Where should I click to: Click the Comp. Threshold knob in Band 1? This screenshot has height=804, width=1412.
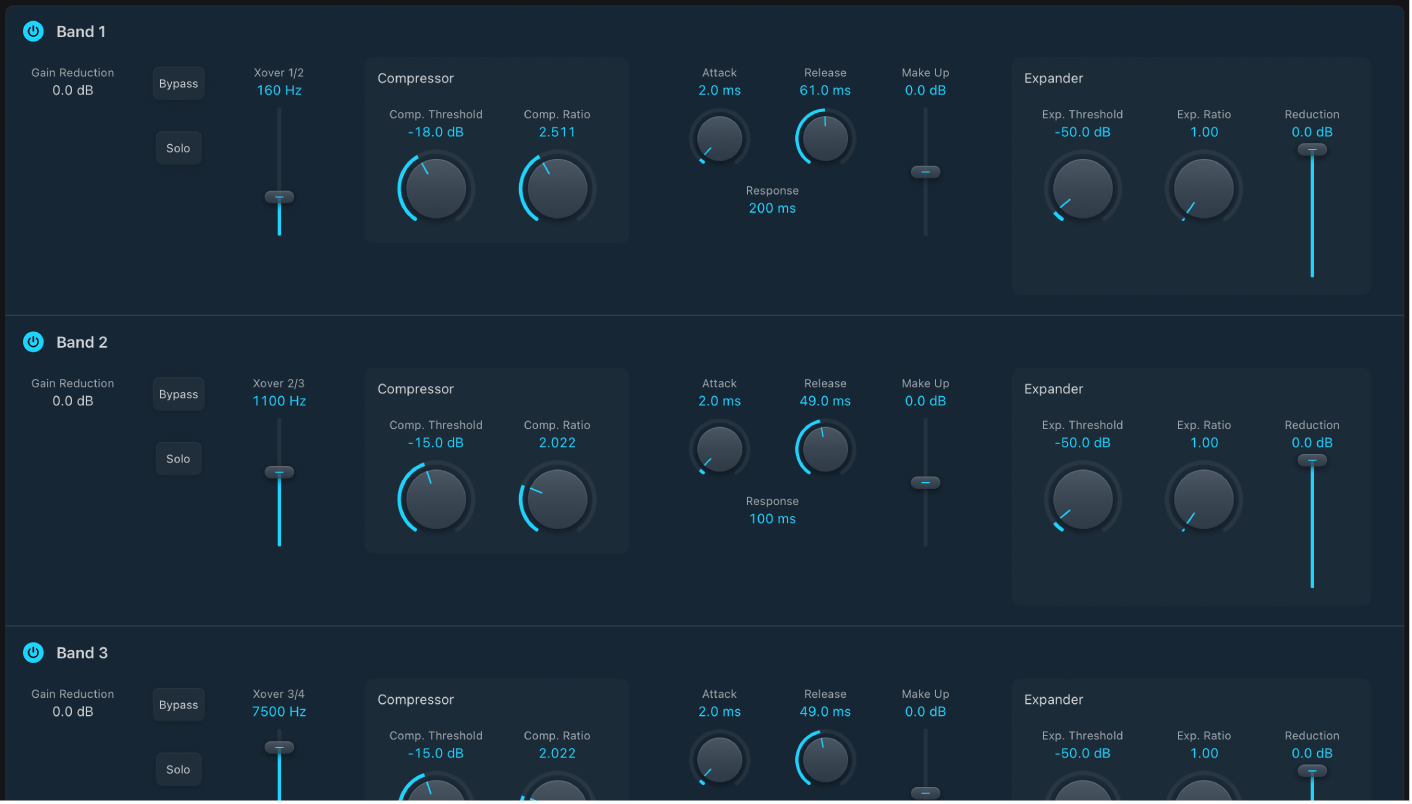434,187
